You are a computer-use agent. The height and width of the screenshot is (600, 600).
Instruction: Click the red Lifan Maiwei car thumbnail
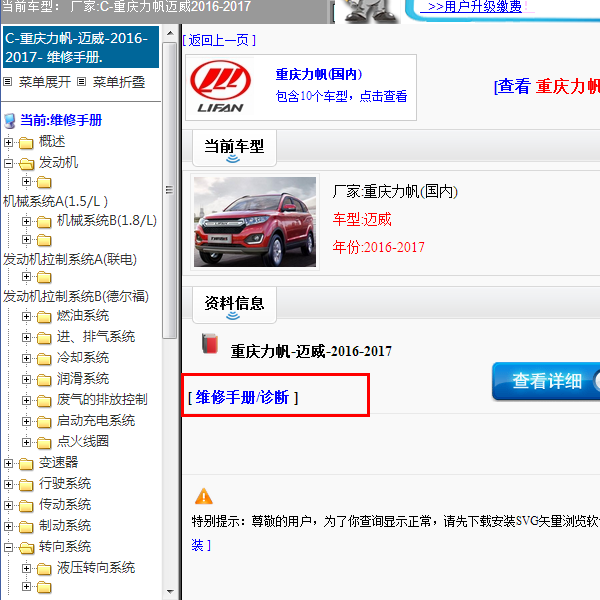coord(255,222)
